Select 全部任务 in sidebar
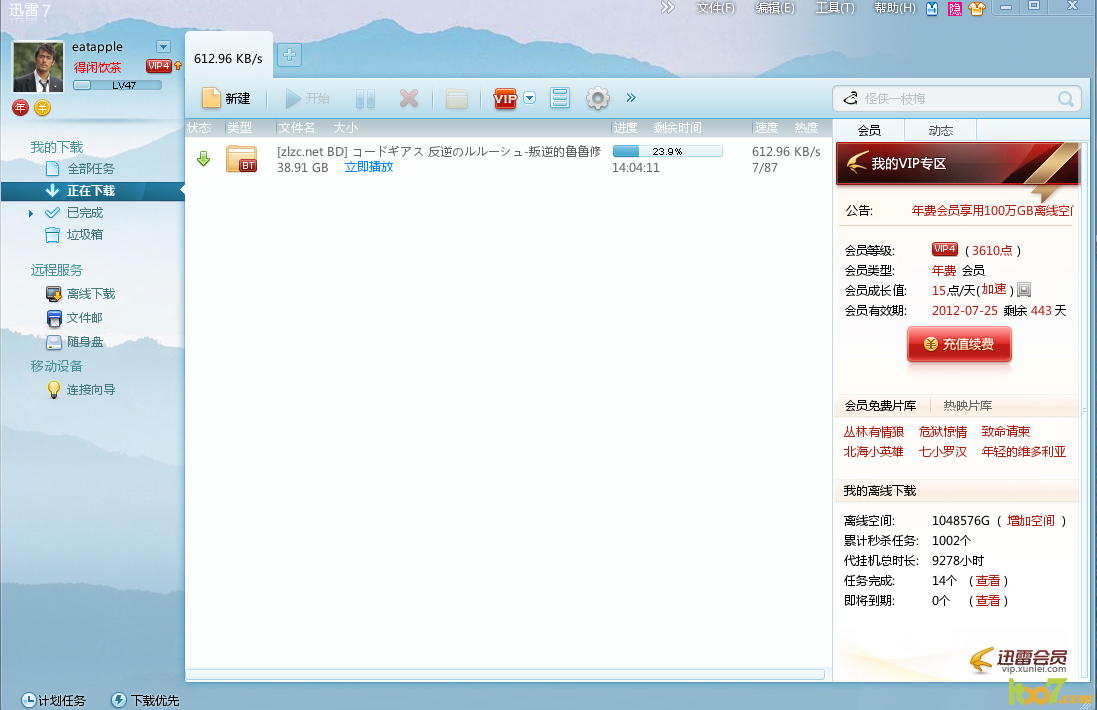1097x710 pixels. pos(92,169)
